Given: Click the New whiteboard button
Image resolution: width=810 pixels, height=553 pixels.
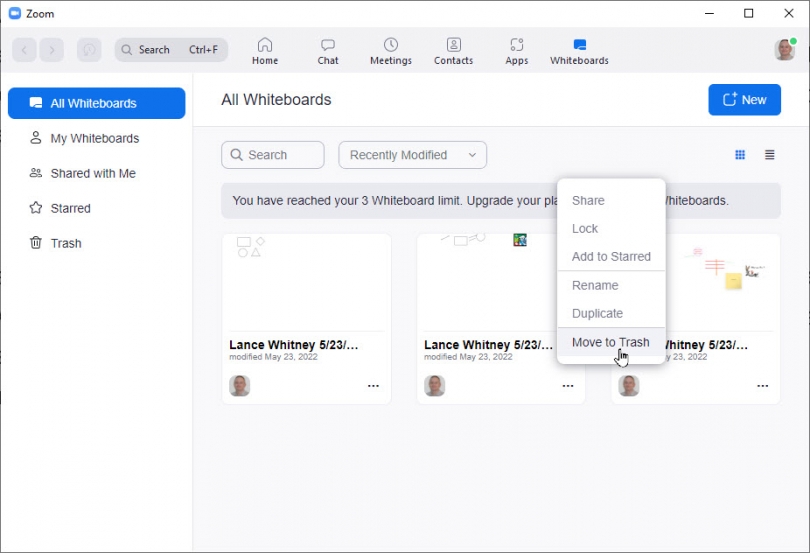Looking at the screenshot, I should (x=744, y=100).
